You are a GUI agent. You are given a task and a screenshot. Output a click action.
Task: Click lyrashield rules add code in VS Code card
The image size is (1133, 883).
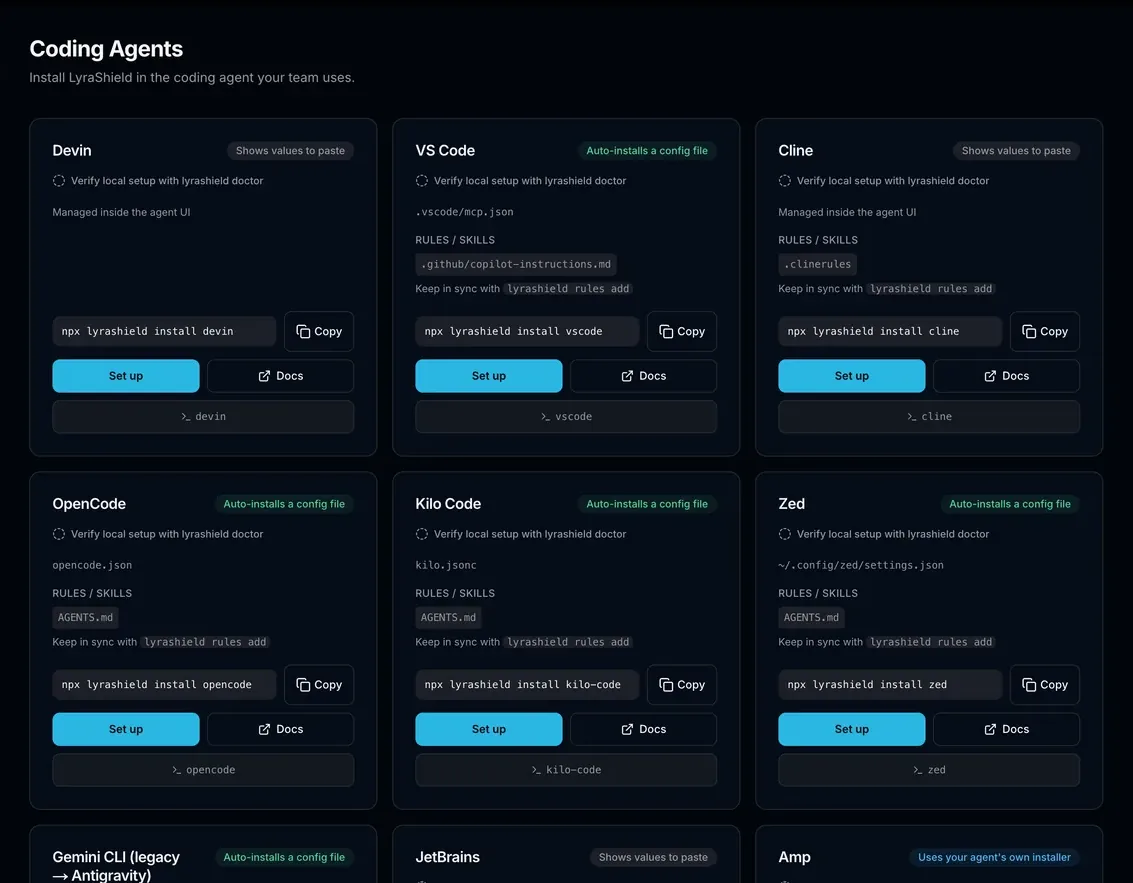point(568,289)
